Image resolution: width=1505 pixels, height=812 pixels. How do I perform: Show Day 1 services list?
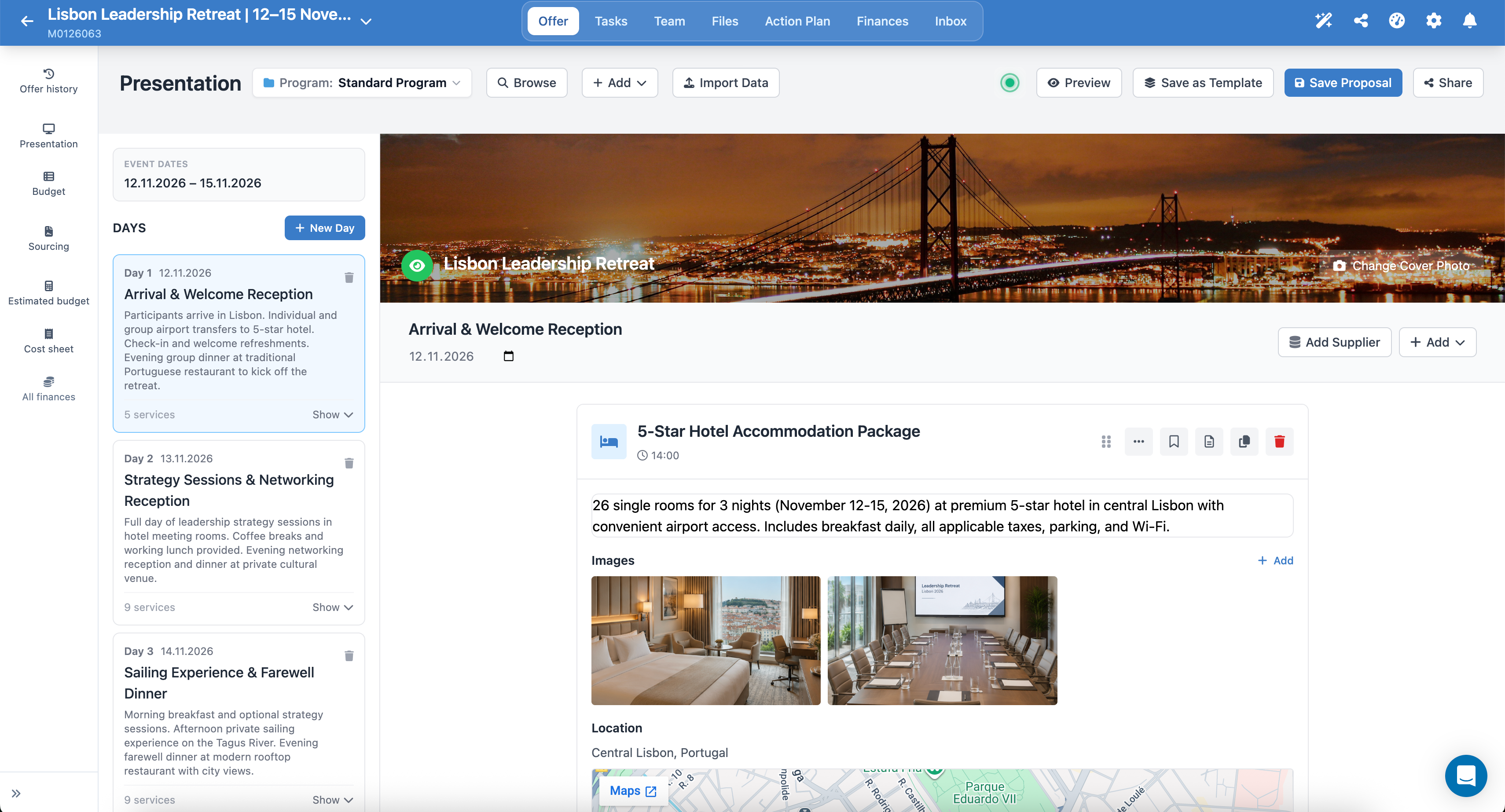click(332, 414)
